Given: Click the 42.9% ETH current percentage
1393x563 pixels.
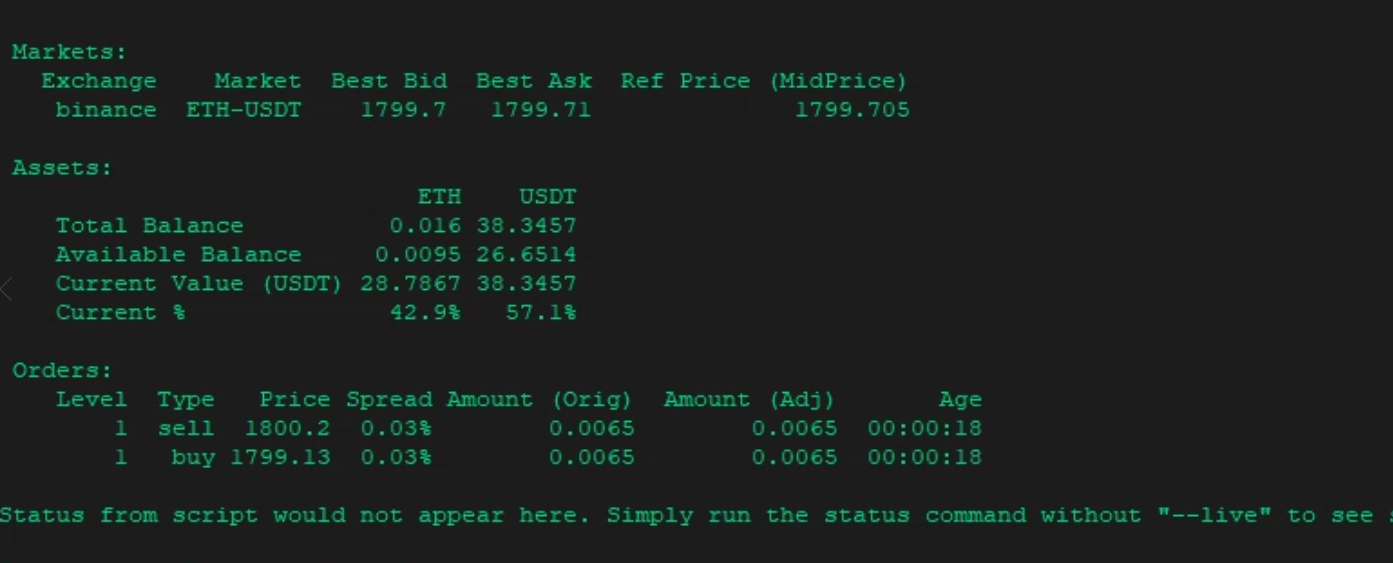Looking at the screenshot, I should [x=425, y=313].
